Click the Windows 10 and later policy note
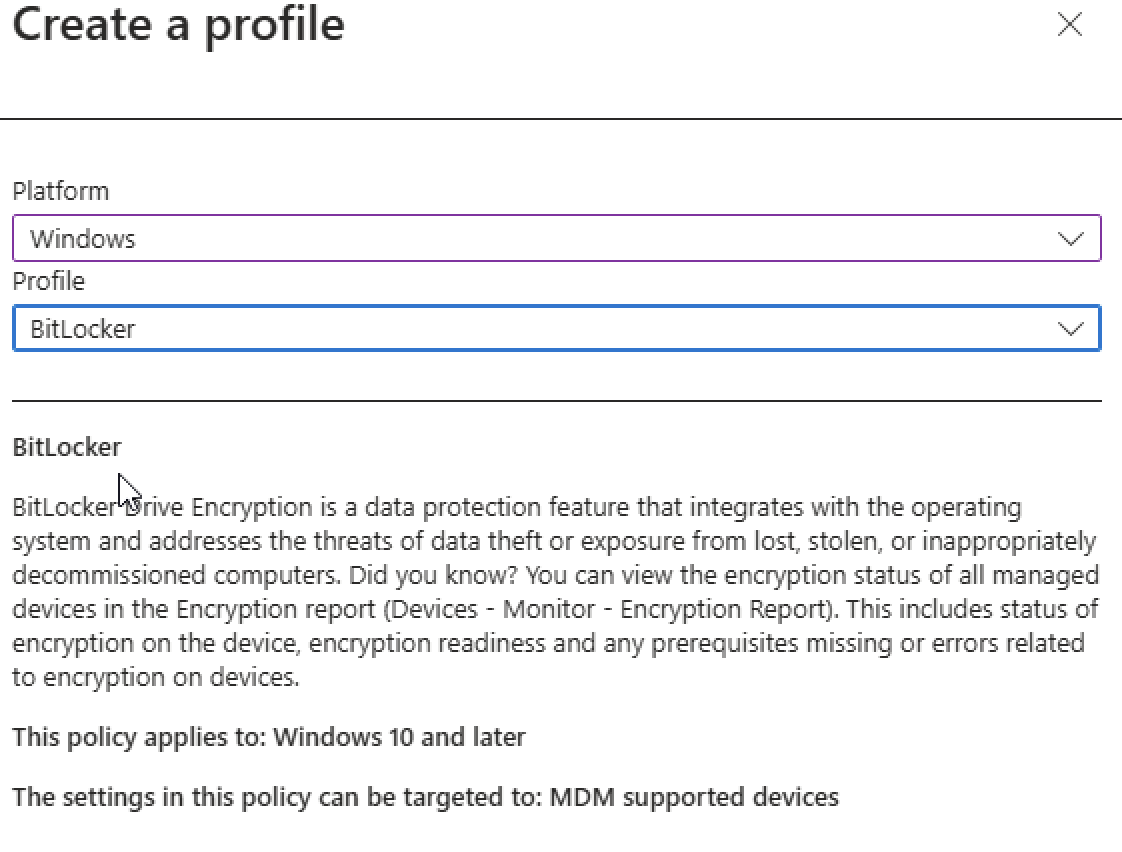 tap(270, 737)
